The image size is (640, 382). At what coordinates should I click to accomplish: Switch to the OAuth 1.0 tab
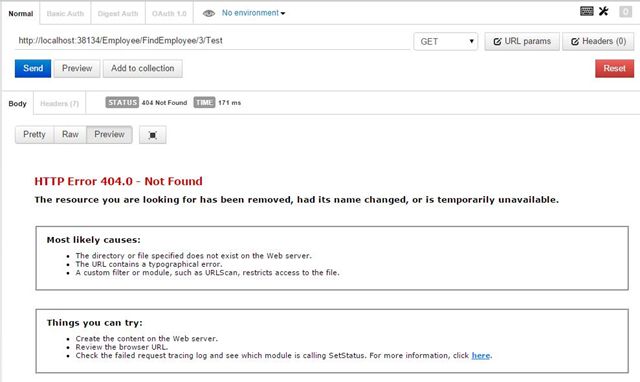pos(169,13)
